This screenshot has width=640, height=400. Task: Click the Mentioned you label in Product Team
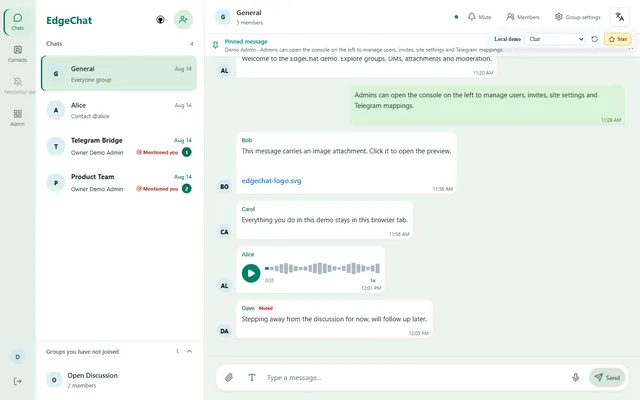pos(157,189)
